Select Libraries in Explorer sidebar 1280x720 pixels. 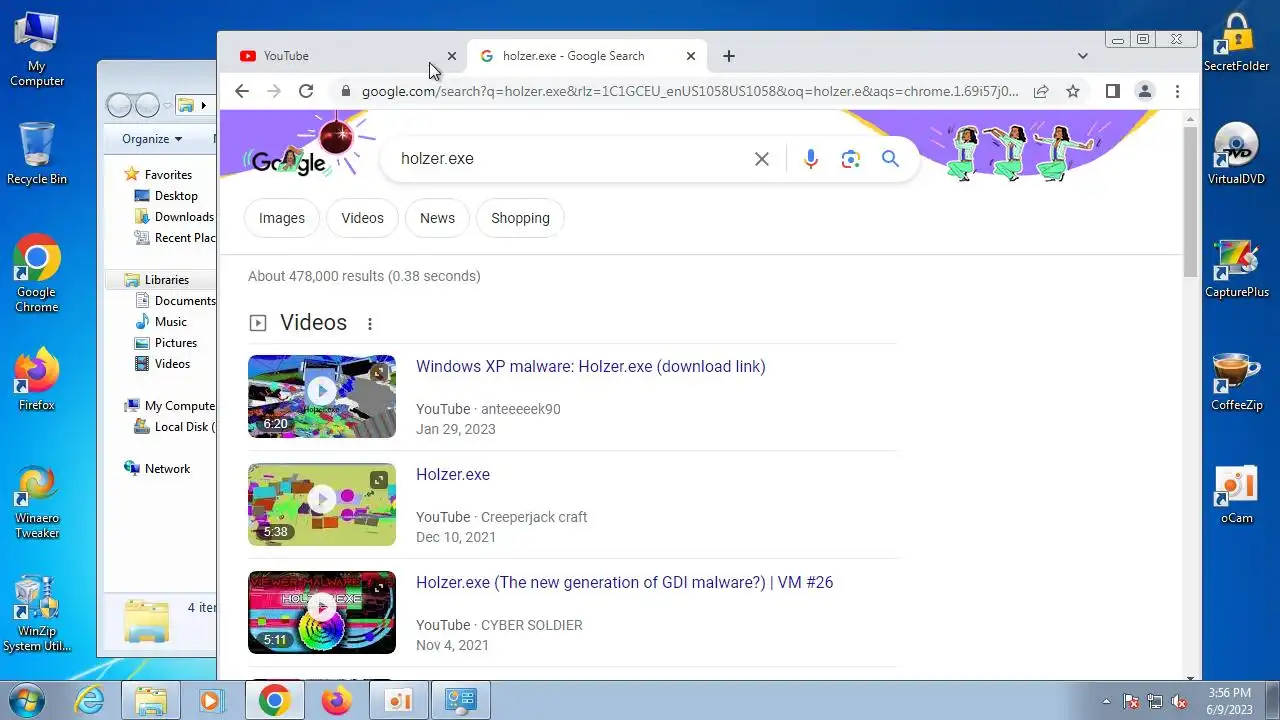click(x=166, y=280)
